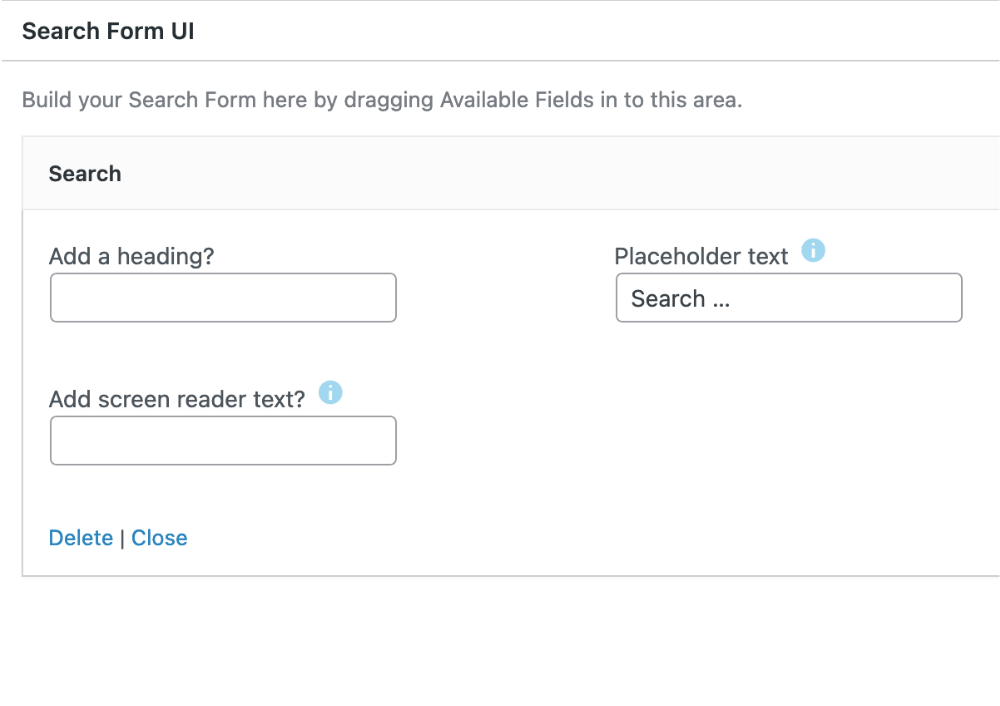
Task: Click blank space right of Search header title
Action: (600, 174)
